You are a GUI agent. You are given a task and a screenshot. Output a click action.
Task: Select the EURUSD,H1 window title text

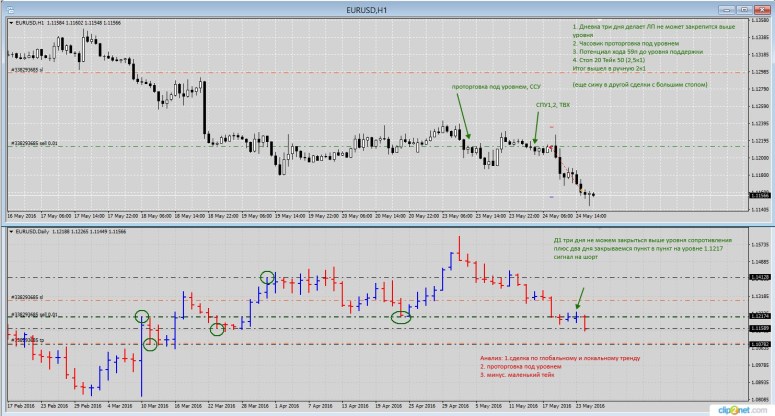click(x=367, y=10)
